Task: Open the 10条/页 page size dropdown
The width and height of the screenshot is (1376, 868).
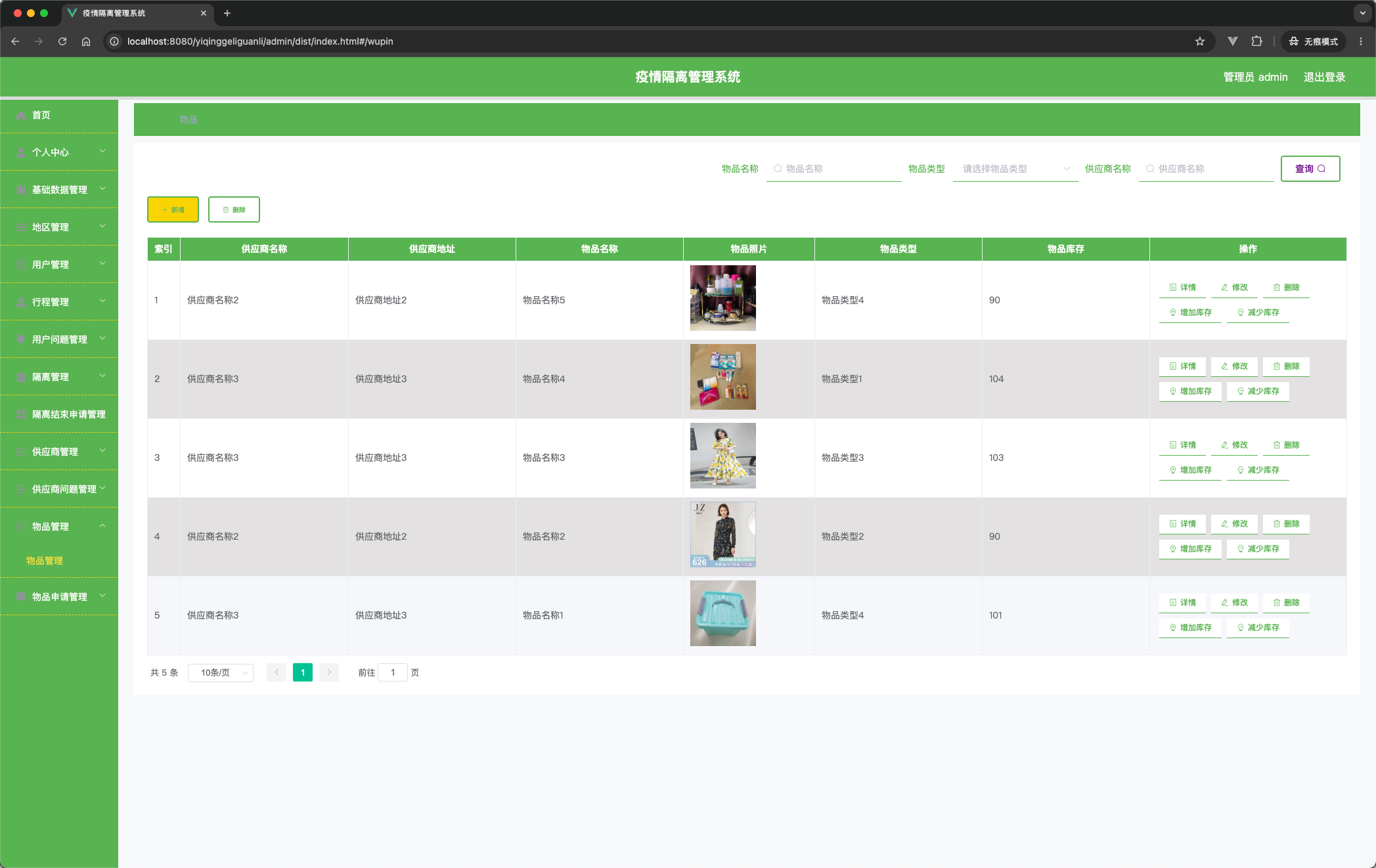Action: point(221,673)
